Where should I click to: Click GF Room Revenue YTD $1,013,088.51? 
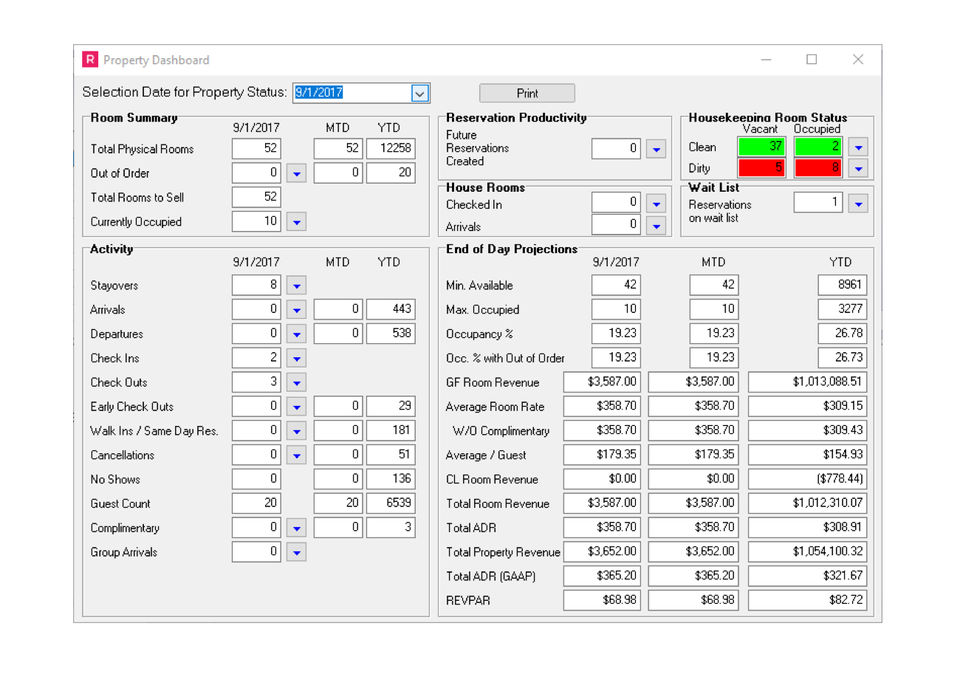(807, 383)
